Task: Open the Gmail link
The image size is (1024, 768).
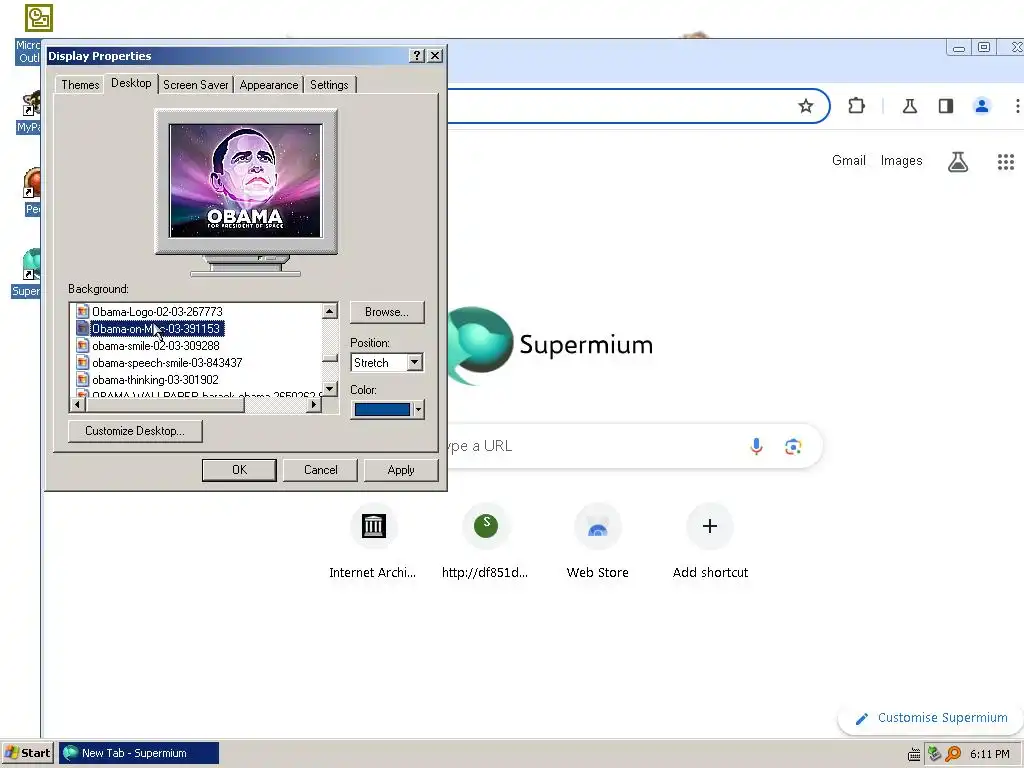Action: coord(848,161)
